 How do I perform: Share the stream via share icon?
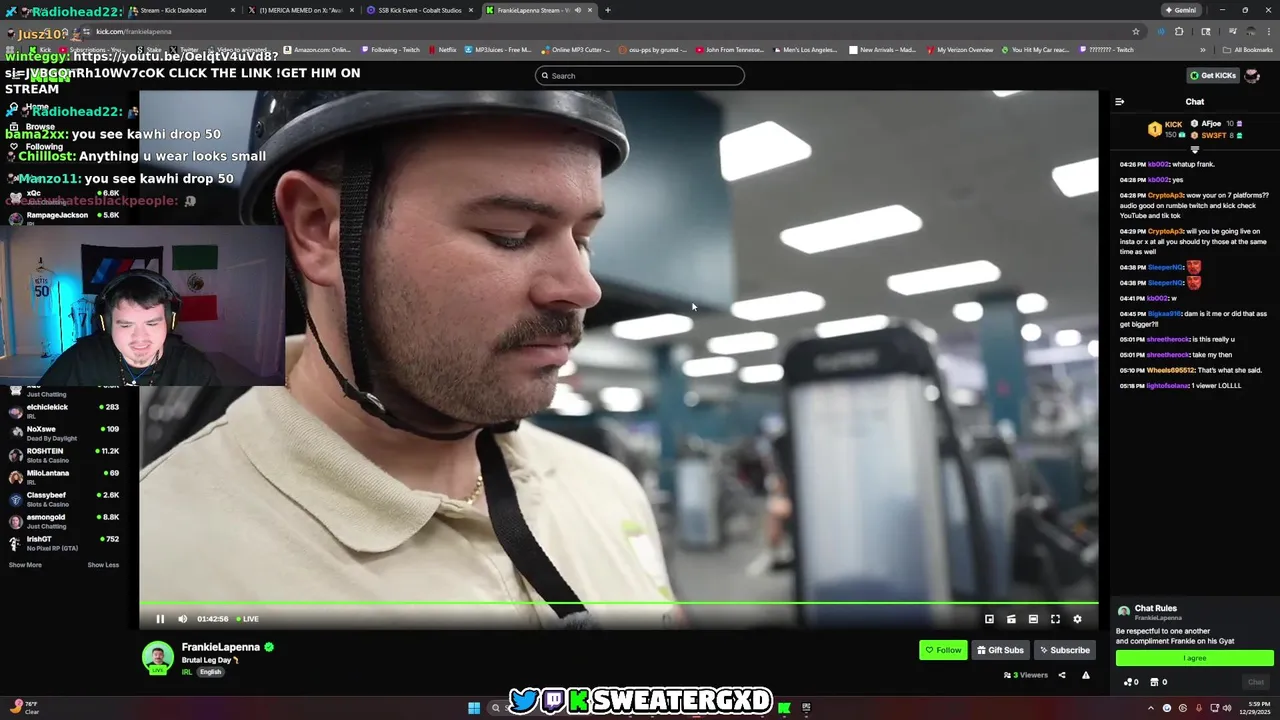[x=1062, y=675]
